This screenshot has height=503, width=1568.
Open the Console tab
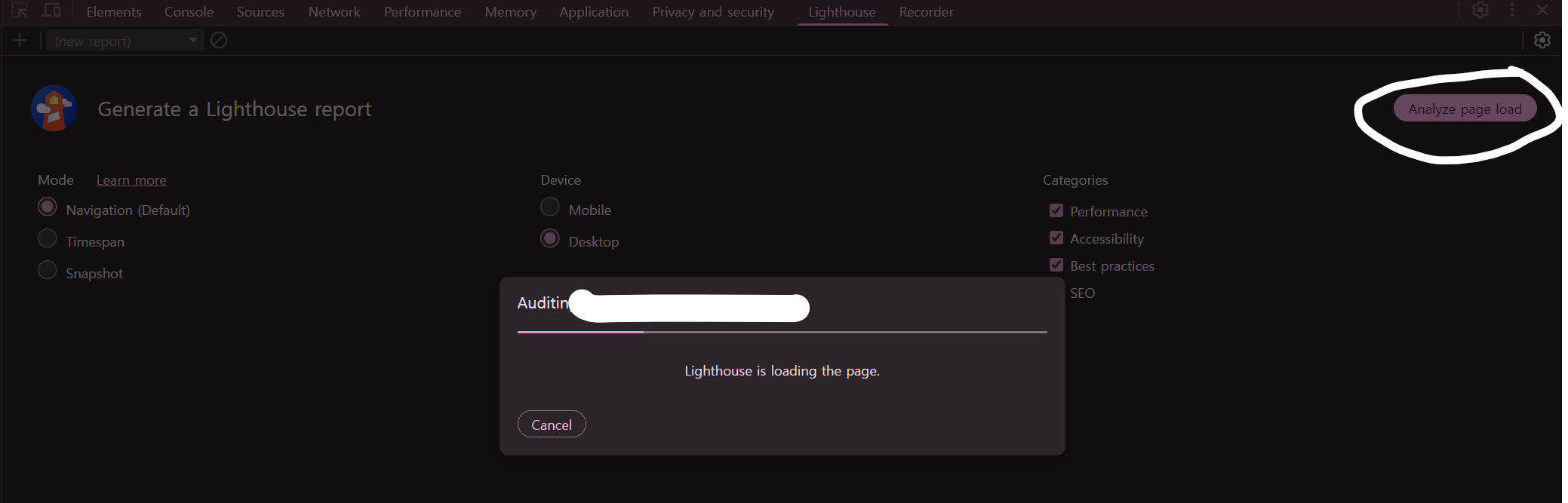[x=189, y=12]
